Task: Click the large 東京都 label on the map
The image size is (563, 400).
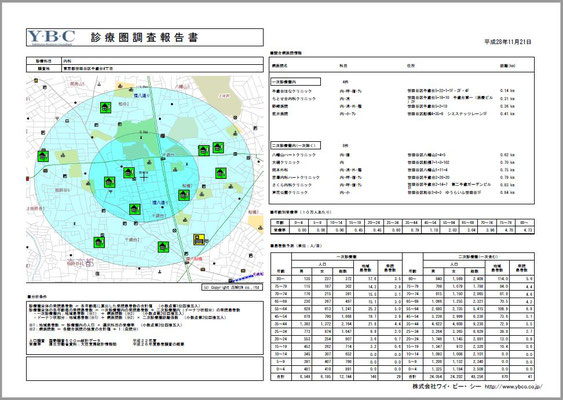Action: [80, 262]
